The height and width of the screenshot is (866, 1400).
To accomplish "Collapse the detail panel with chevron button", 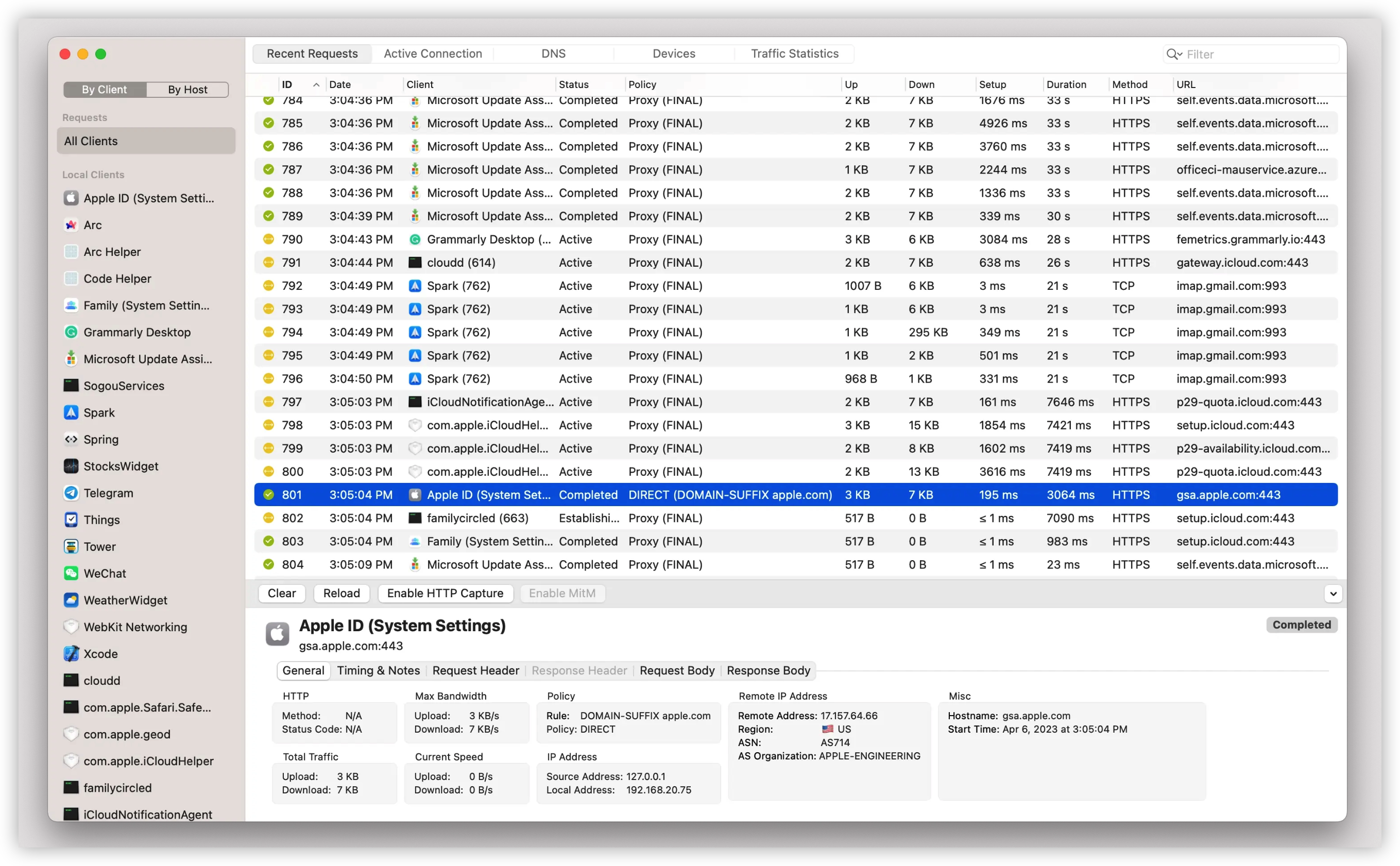I will 1333,593.
